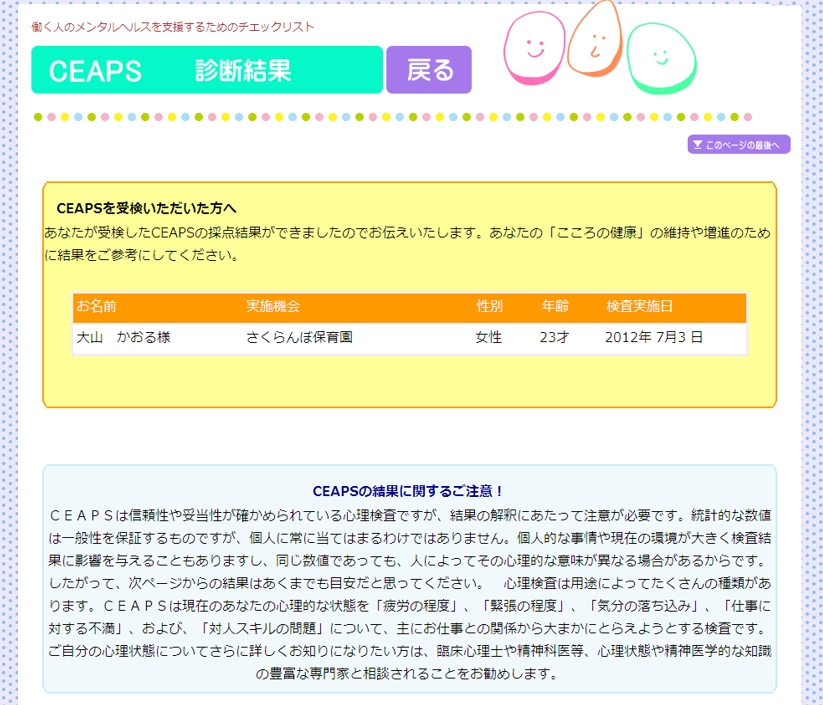Click the CEAPS 診断結果 title banner

tap(207, 70)
